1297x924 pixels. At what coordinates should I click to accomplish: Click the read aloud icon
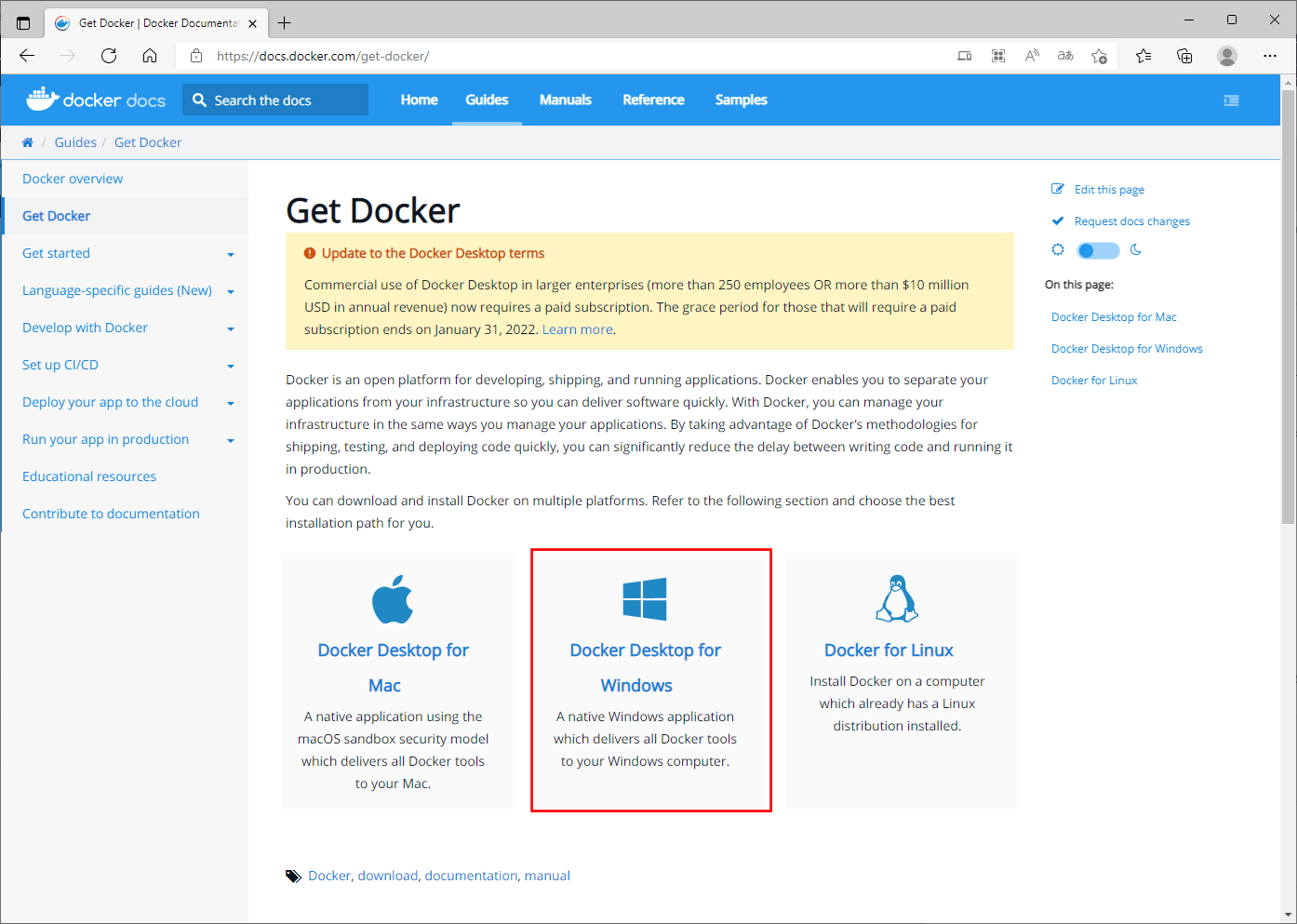point(1032,56)
